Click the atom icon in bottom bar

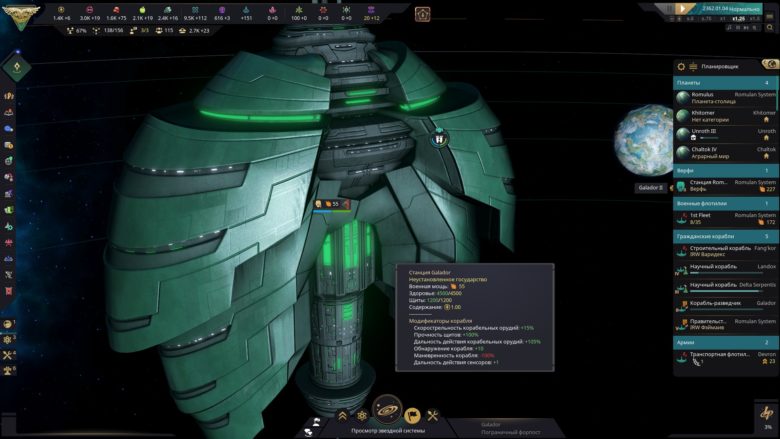pyautogui.click(x=363, y=416)
